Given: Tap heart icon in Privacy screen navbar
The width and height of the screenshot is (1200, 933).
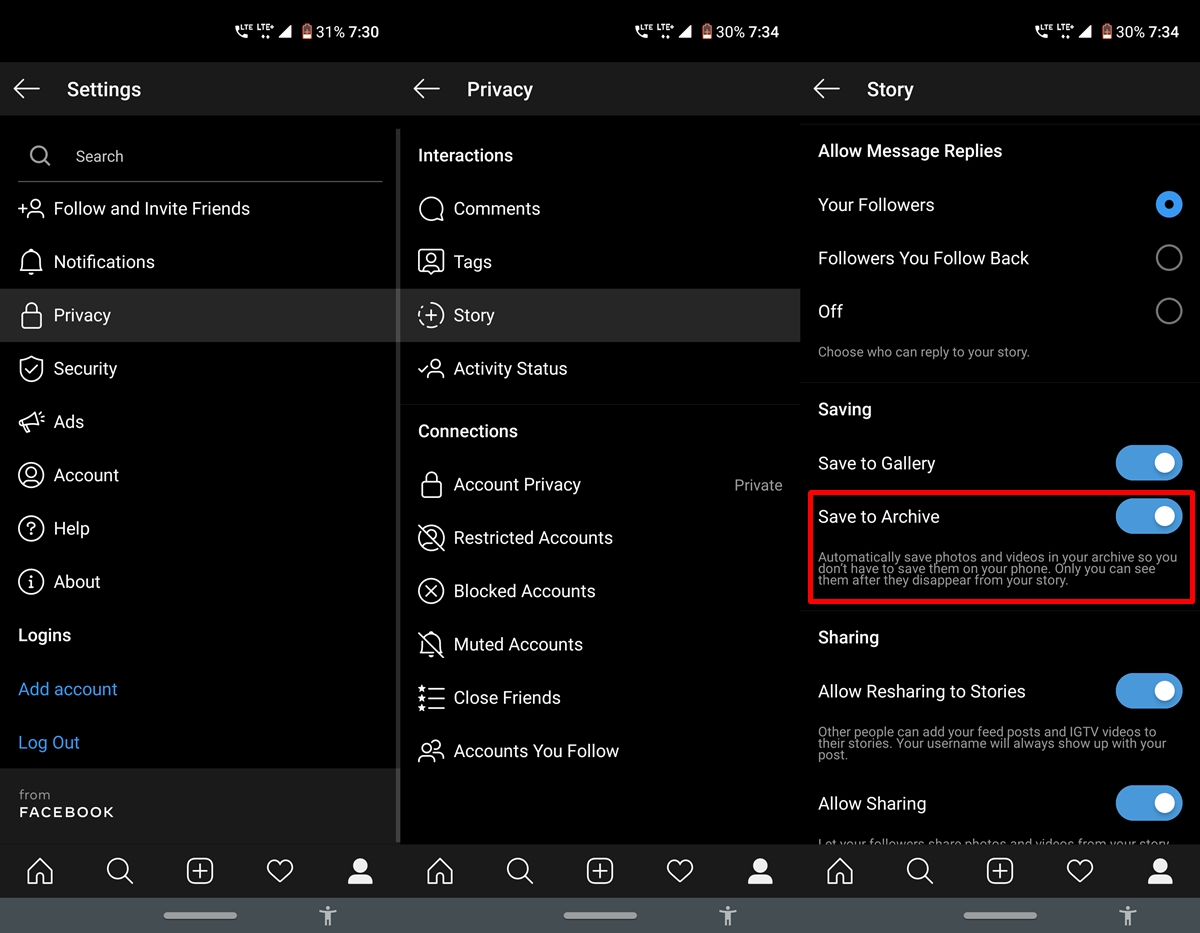Looking at the screenshot, I should [x=680, y=871].
